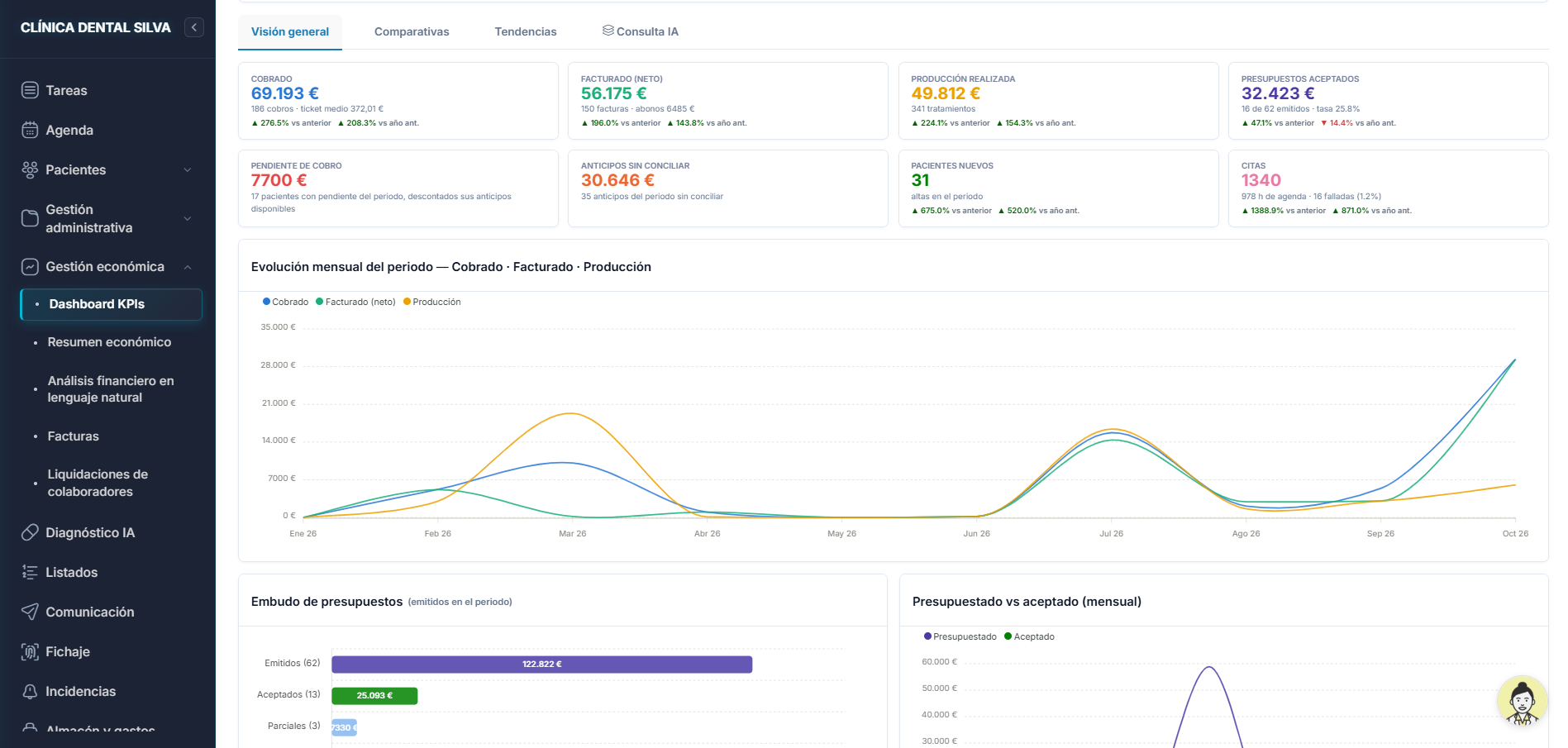Viewport: 1568px width, 748px height.
Task: Click the Pacientes nuevos 31 value
Action: click(920, 180)
